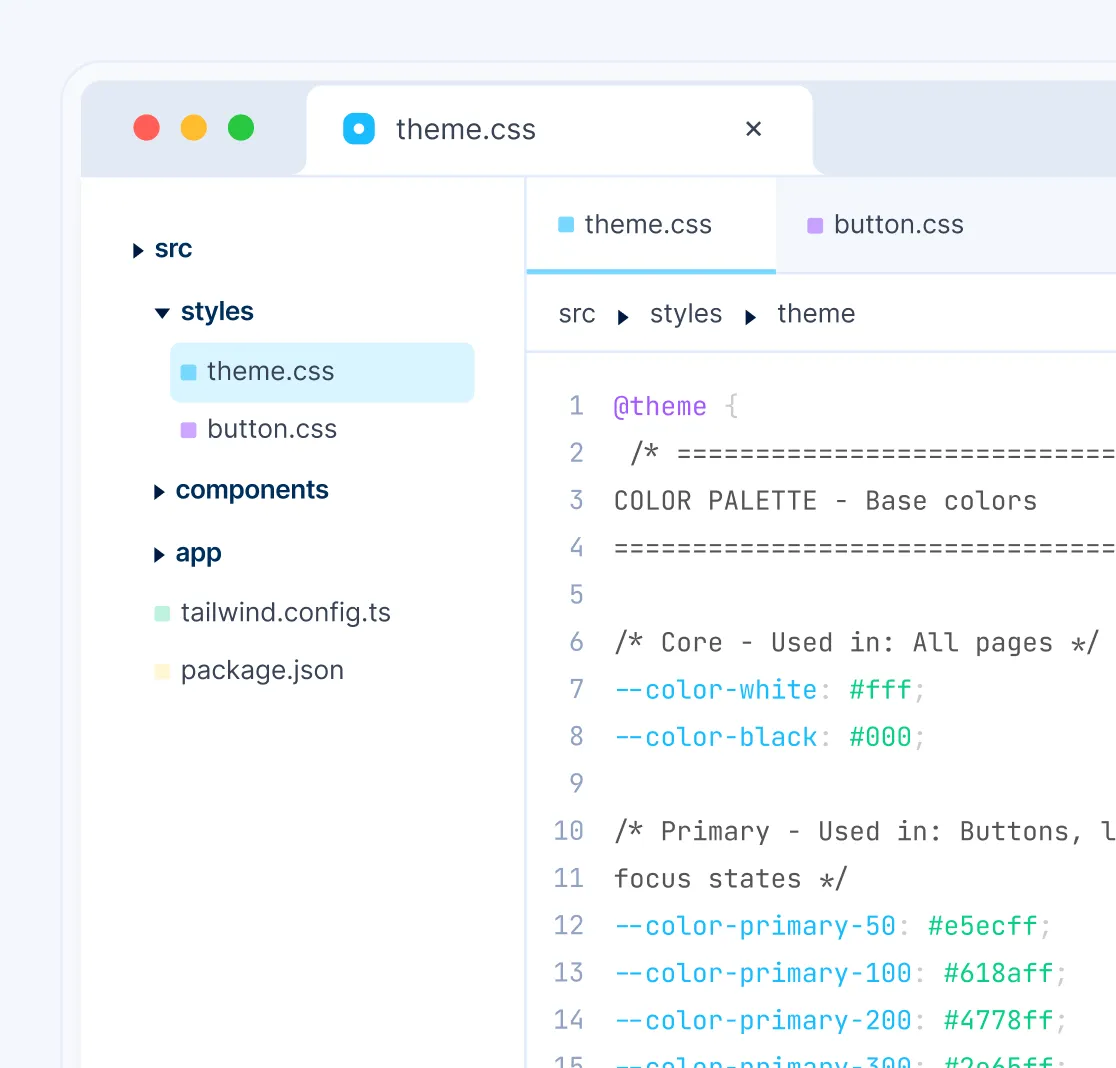Close the theme.css window tab
This screenshot has height=1068, width=1116.
pos(753,129)
